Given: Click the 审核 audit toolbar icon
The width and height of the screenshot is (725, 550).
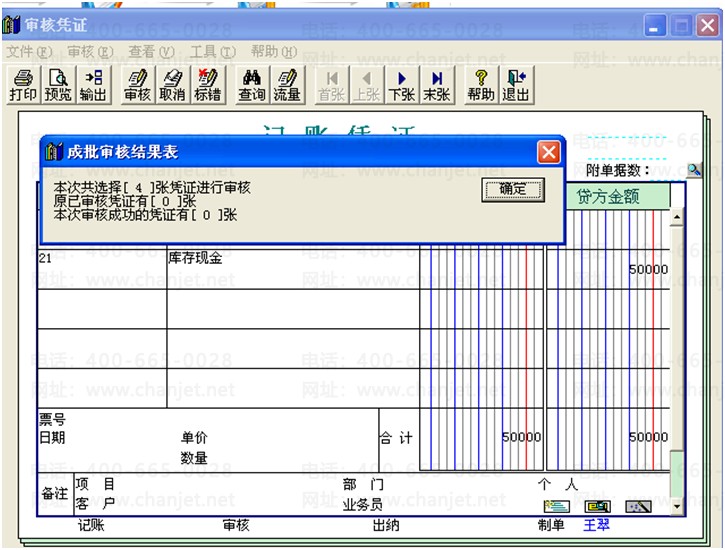Looking at the screenshot, I should pos(137,85).
